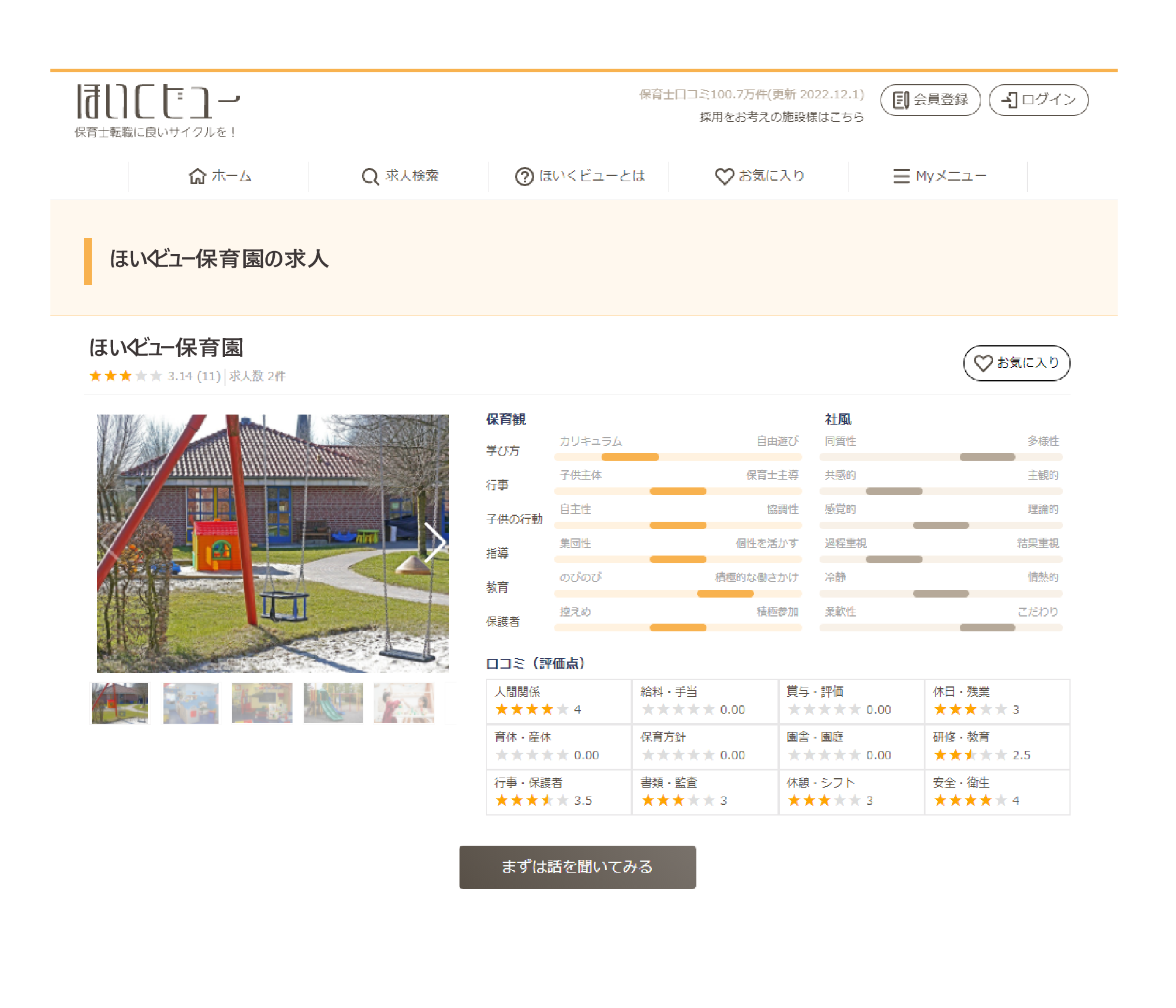
Task: Click the 保育士口コミ100.7万件 update text
Action: [751, 94]
